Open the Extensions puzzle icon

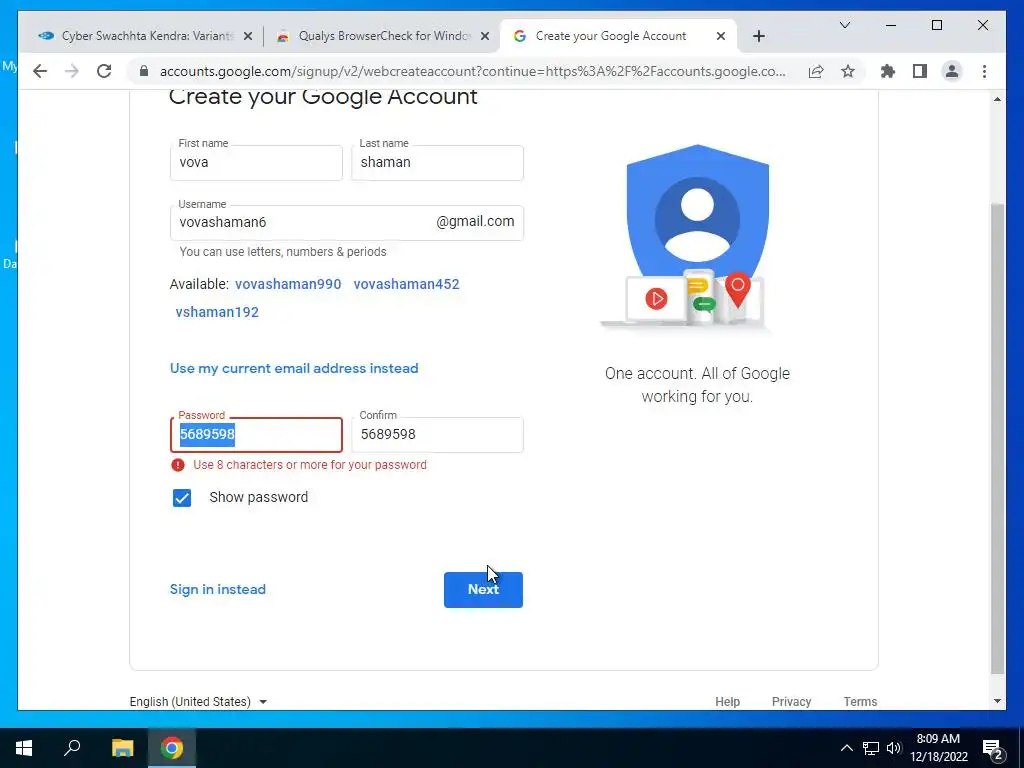pyautogui.click(x=888, y=71)
